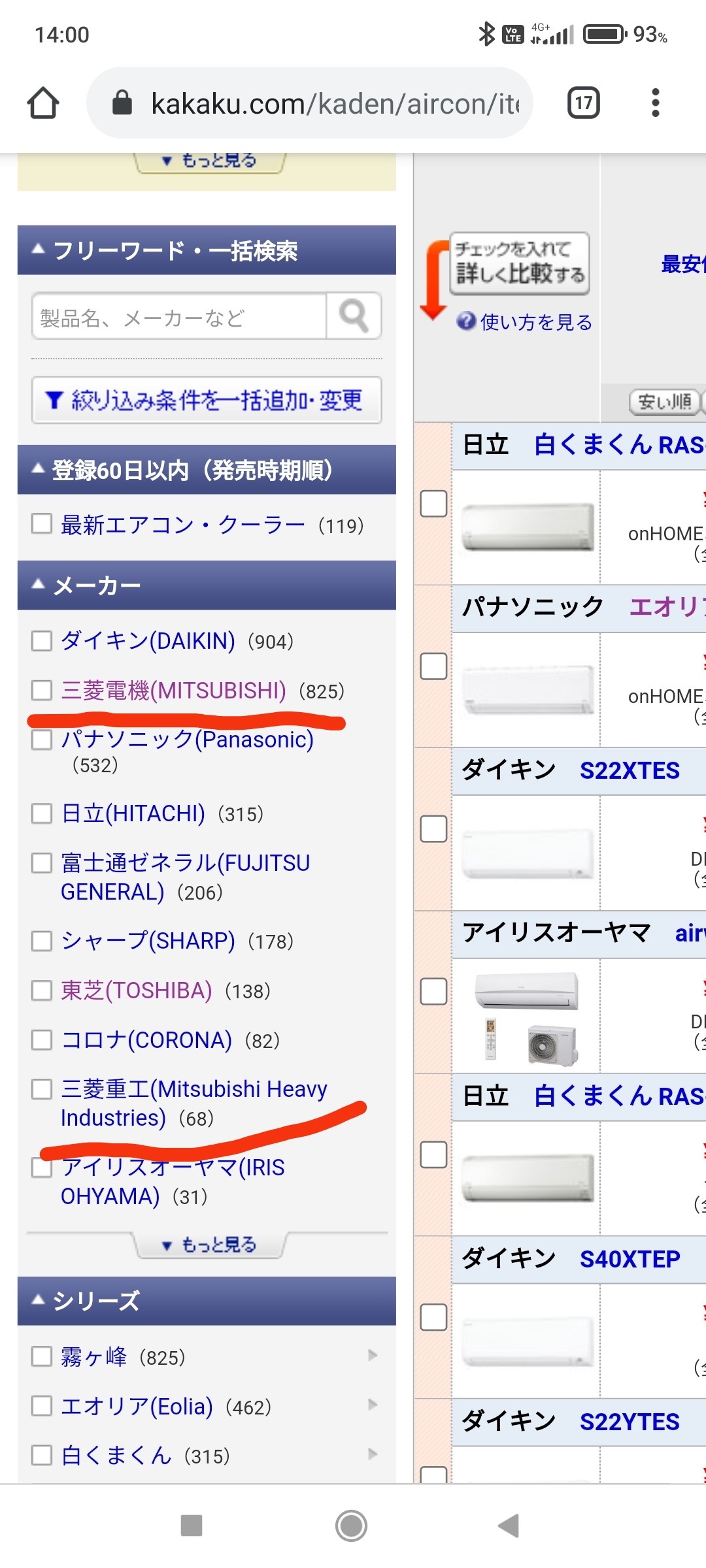Open the シャープ(SHARP) maker link
Image resolution: width=706 pixels, height=1568 pixels.
(148, 941)
